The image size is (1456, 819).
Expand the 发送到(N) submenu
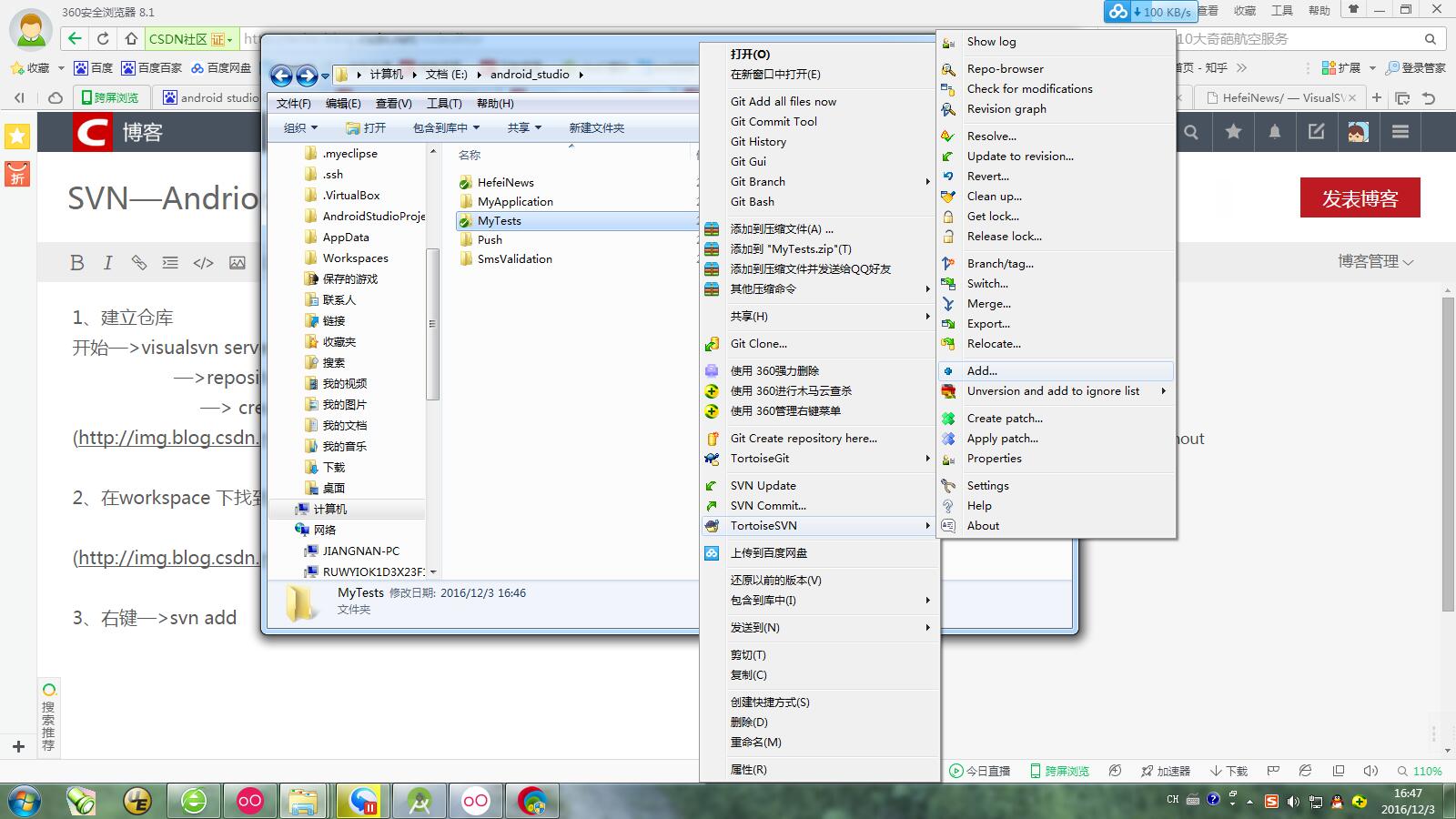[927, 628]
